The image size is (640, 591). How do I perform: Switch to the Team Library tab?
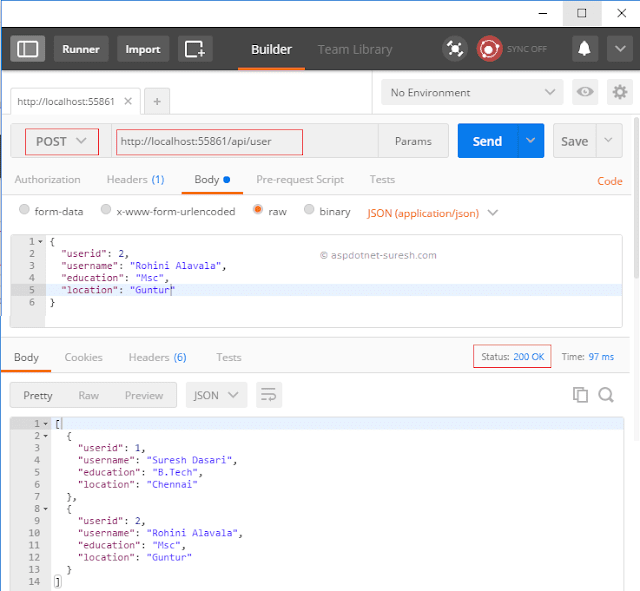click(355, 49)
